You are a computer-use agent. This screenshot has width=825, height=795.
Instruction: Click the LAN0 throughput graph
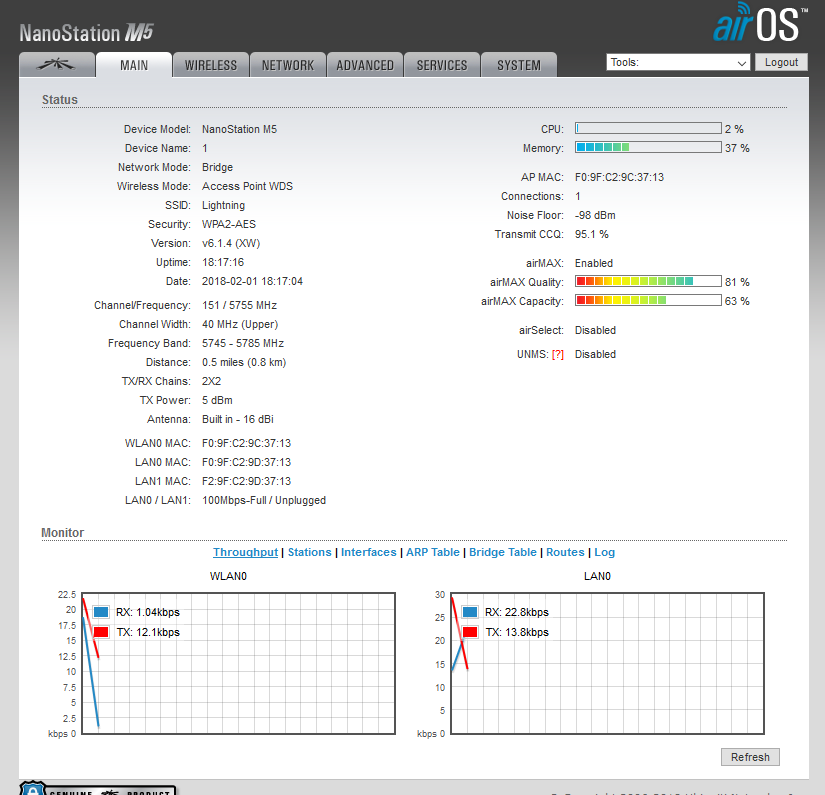click(x=607, y=663)
